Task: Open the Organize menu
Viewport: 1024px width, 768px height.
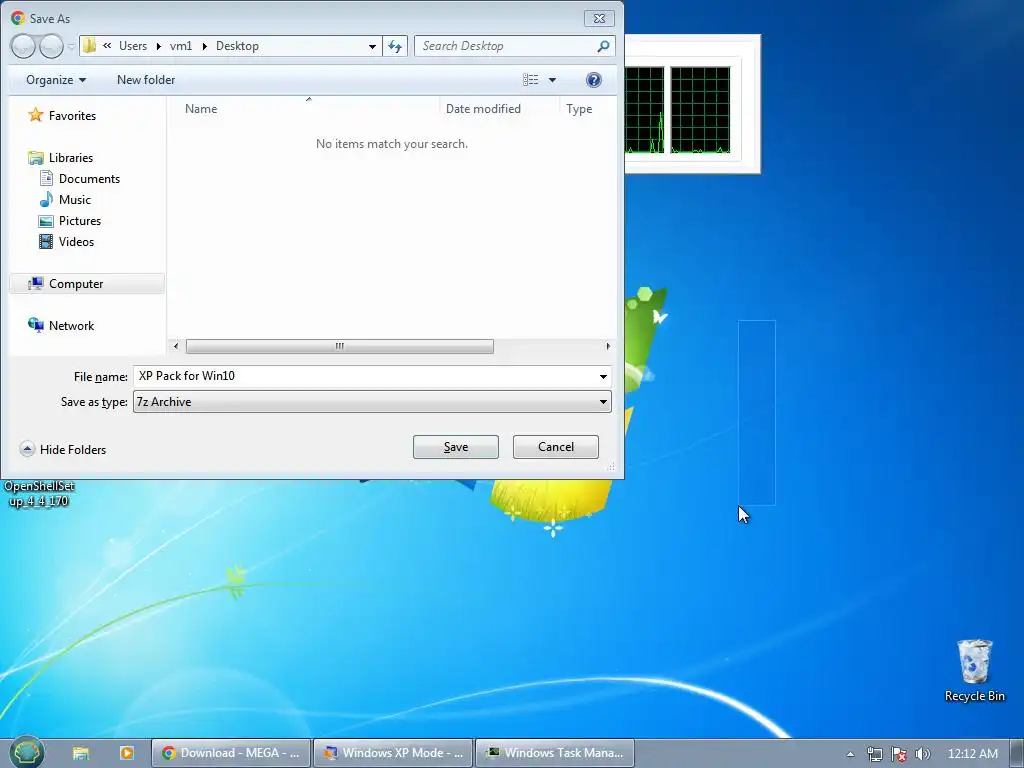Action: click(56, 80)
